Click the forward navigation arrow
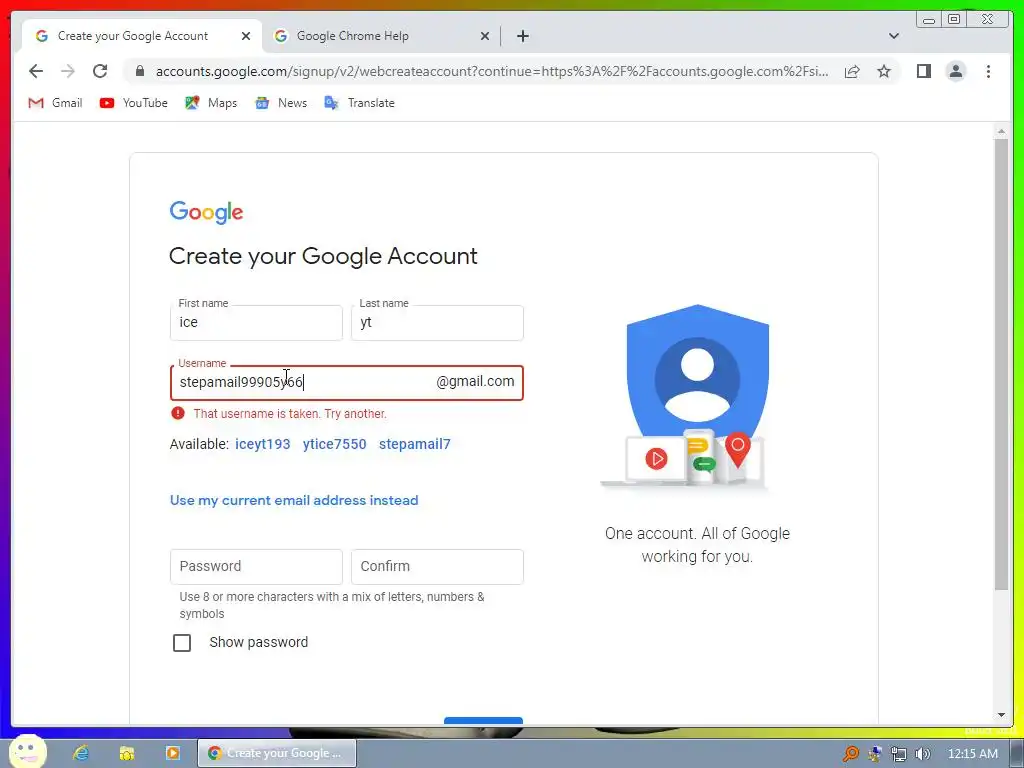The height and width of the screenshot is (768, 1024). point(68,71)
